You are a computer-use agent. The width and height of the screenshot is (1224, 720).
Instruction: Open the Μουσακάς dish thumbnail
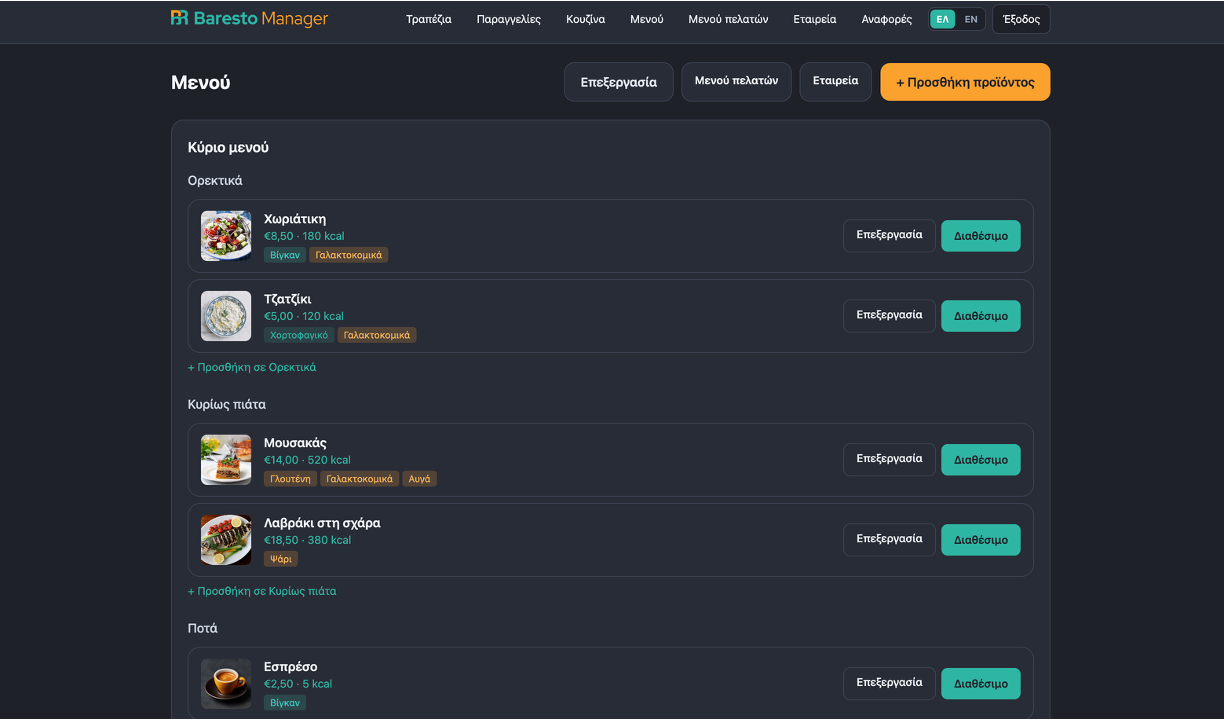226,460
